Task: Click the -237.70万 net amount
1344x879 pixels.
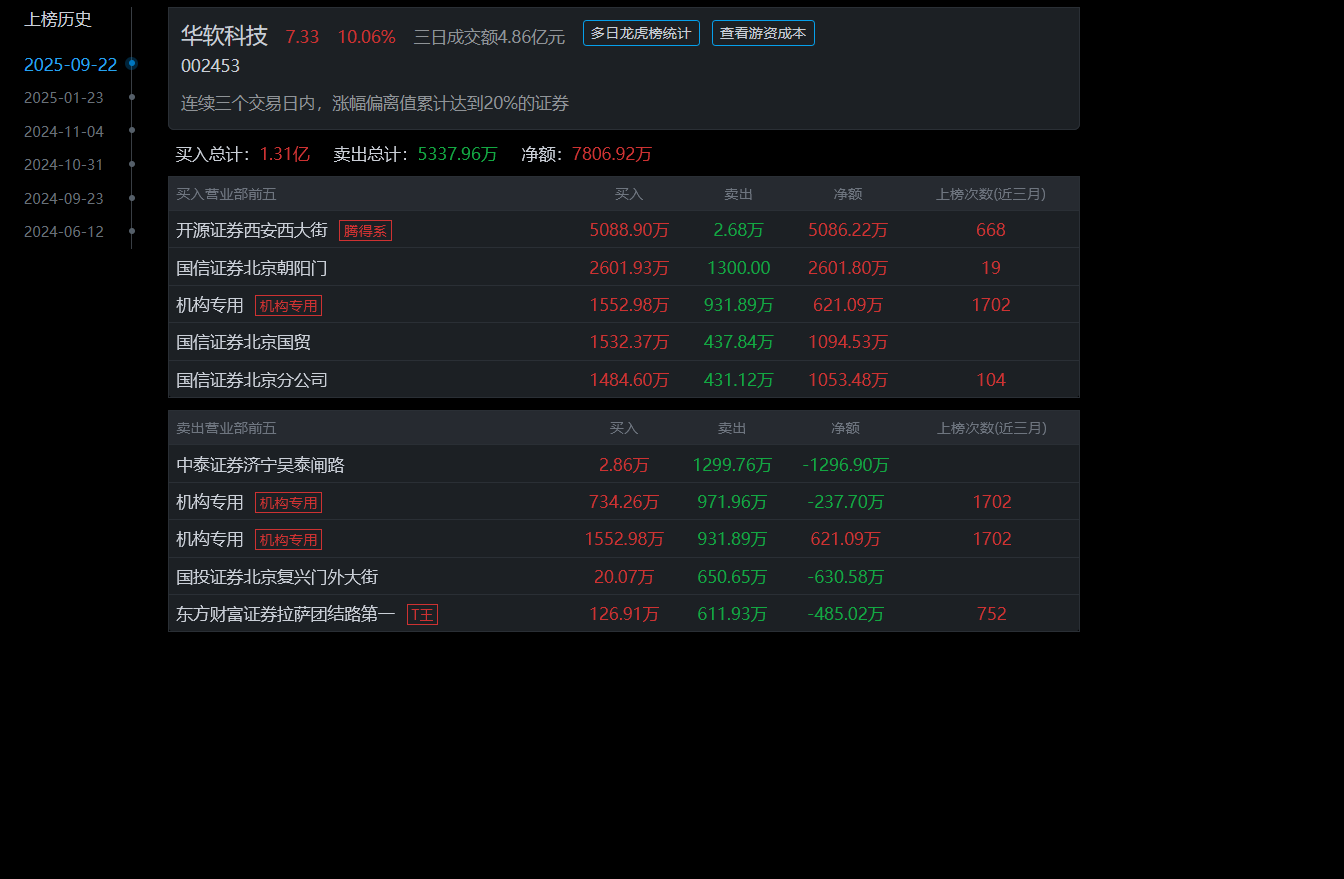Action: (846, 502)
